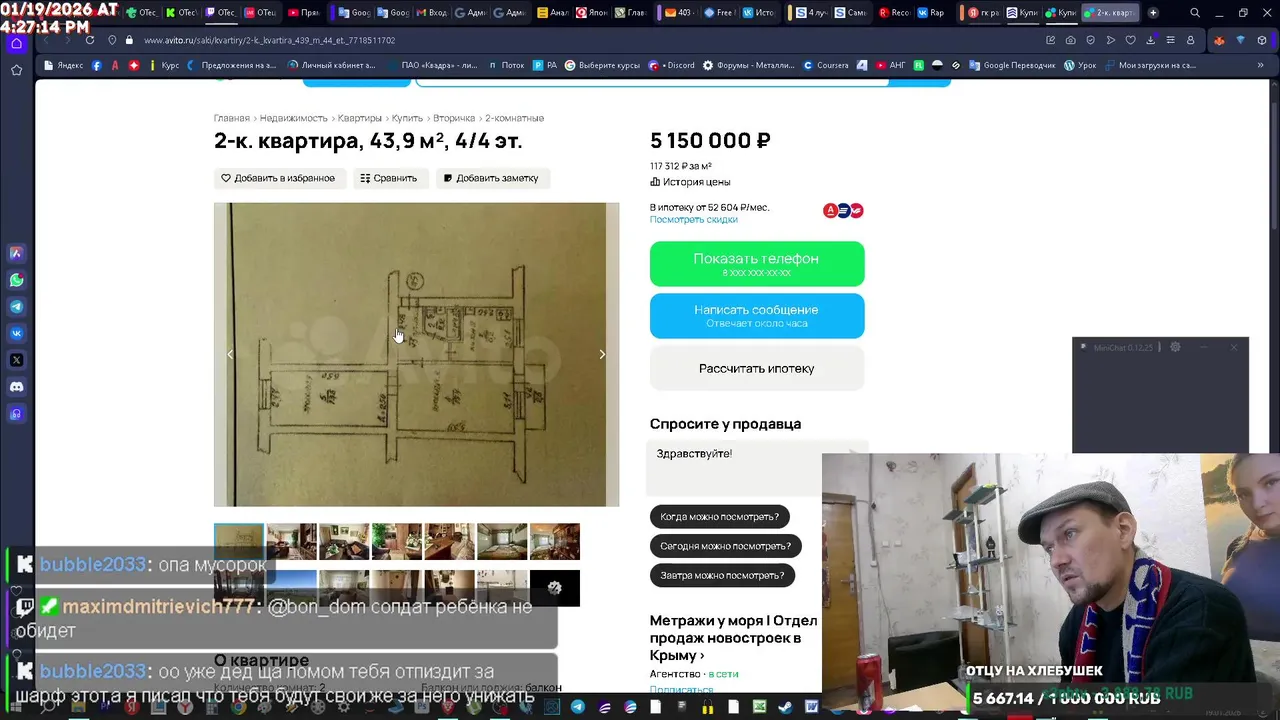Select 'Когда можно посмотреть?' quick question
1280x720 pixels.
(720, 517)
